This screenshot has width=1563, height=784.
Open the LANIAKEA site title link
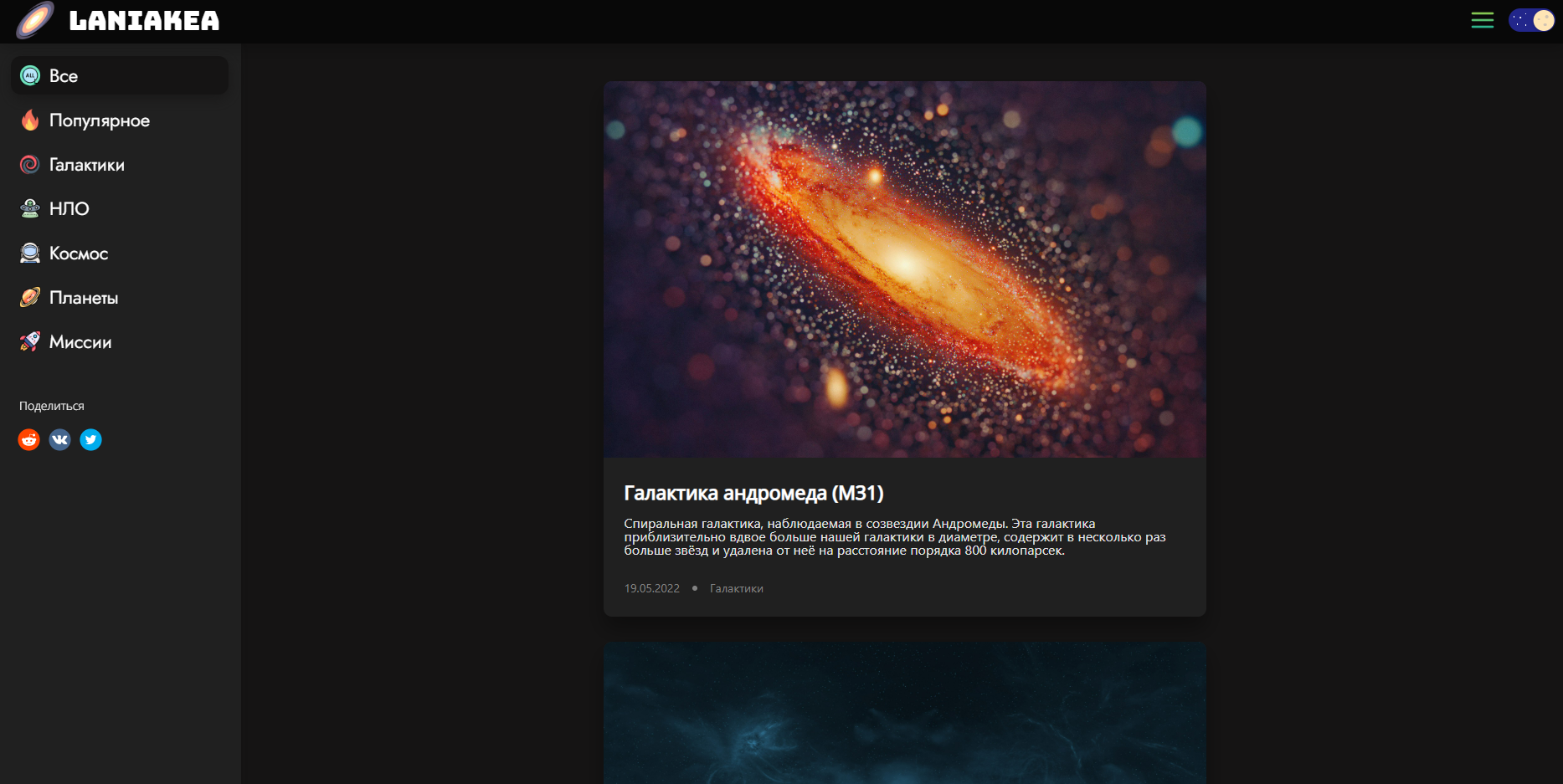point(144,21)
